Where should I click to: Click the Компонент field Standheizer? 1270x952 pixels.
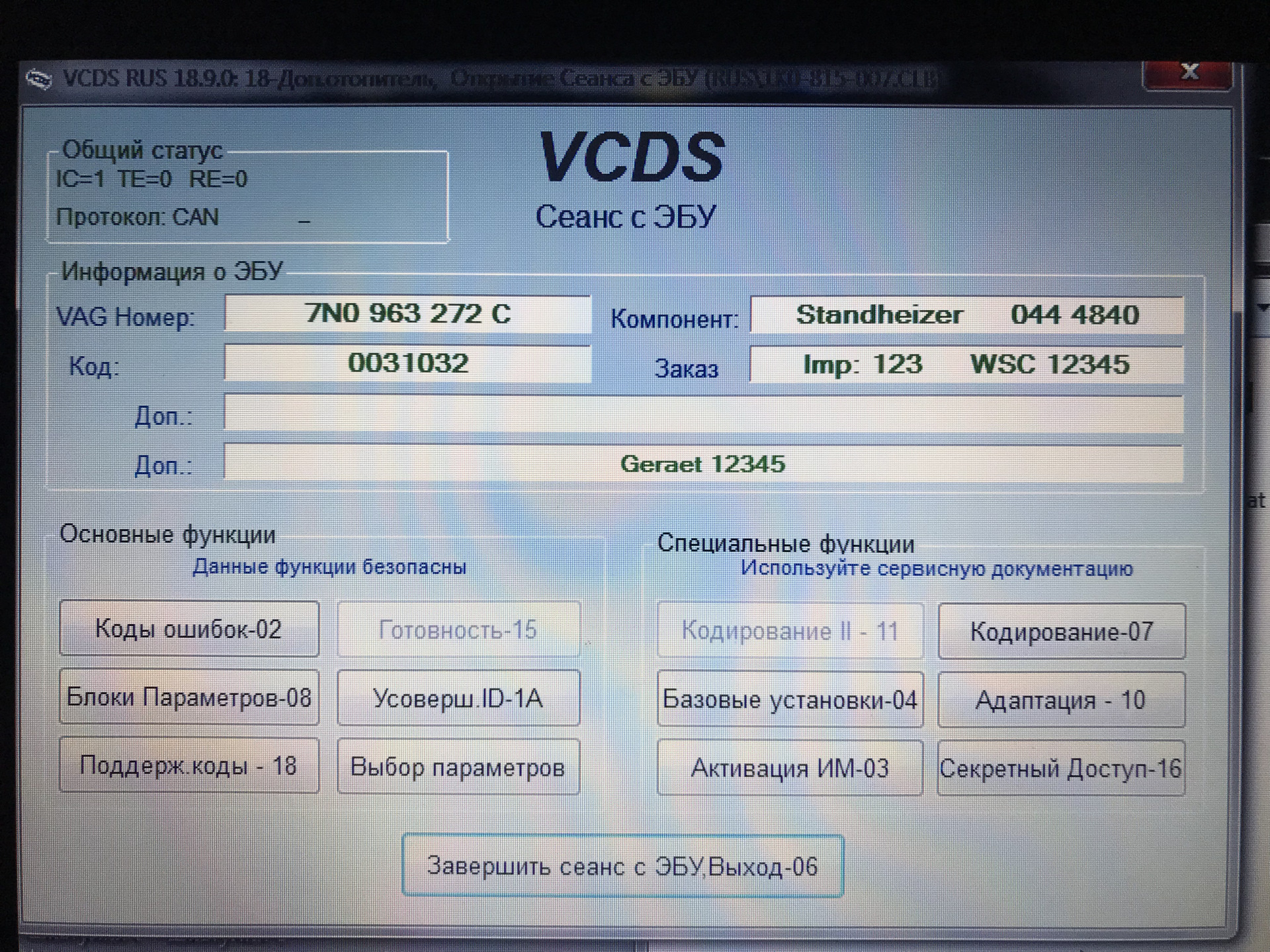click(966, 315)
